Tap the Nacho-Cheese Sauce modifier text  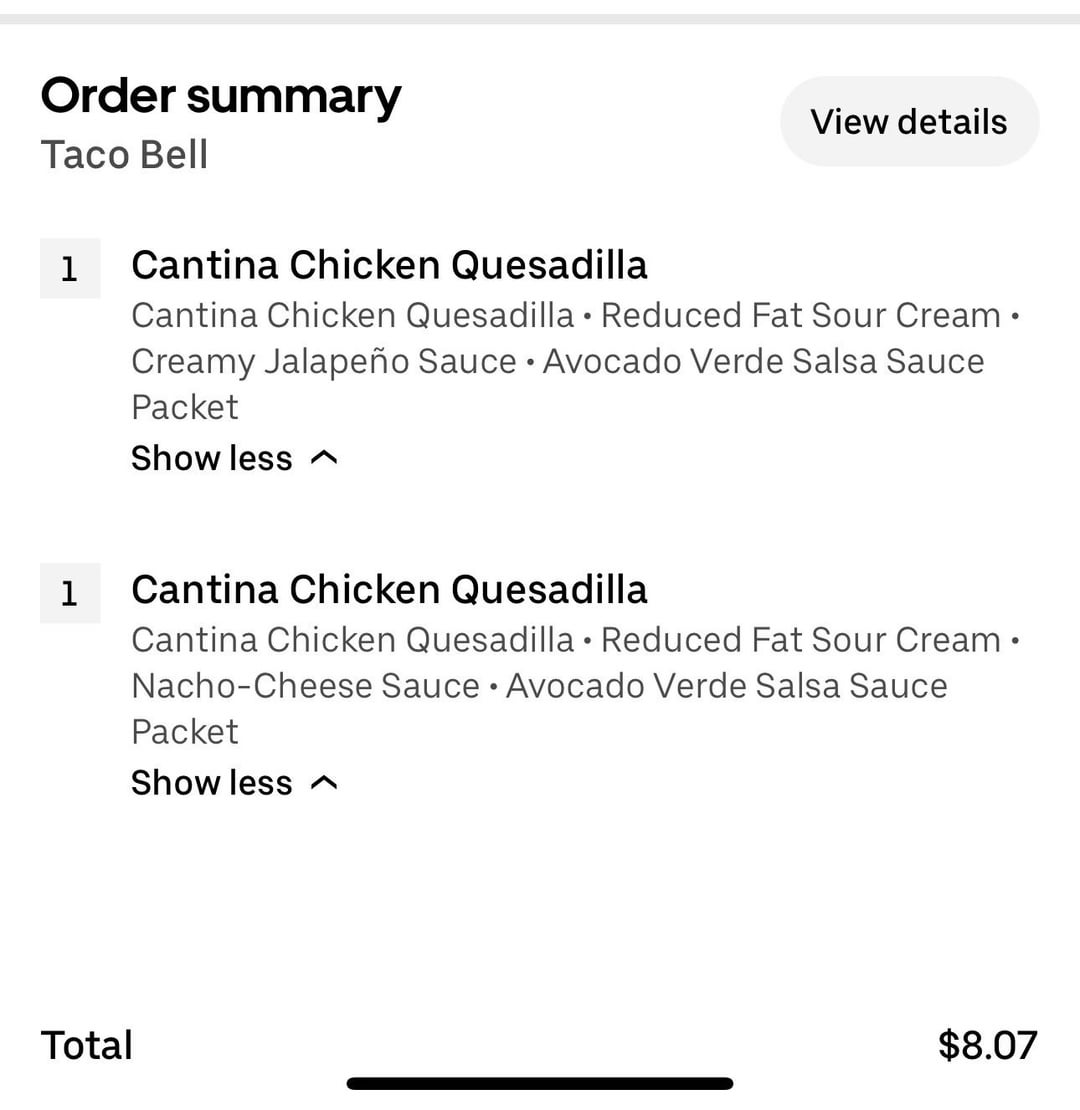coord(305,686)
